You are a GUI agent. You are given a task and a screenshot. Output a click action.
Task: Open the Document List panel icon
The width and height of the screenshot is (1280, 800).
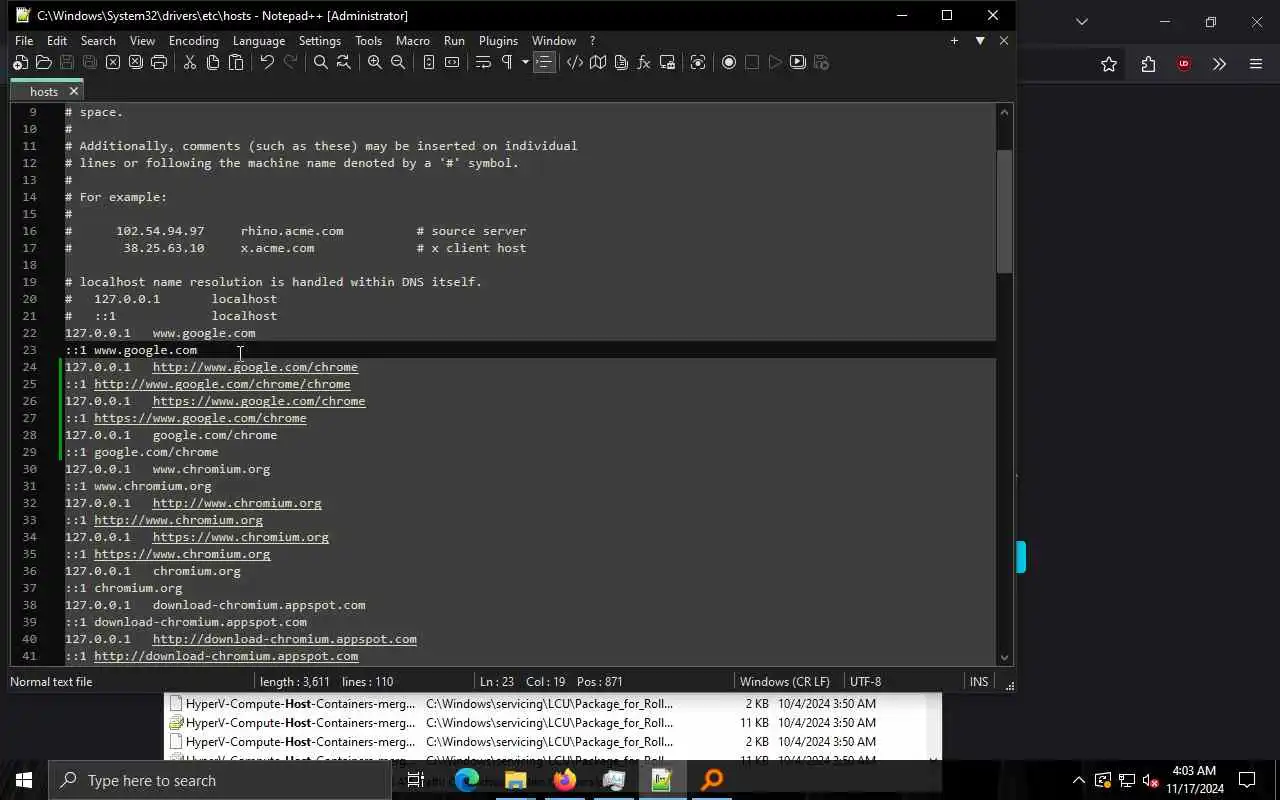(x=621, y=62)
